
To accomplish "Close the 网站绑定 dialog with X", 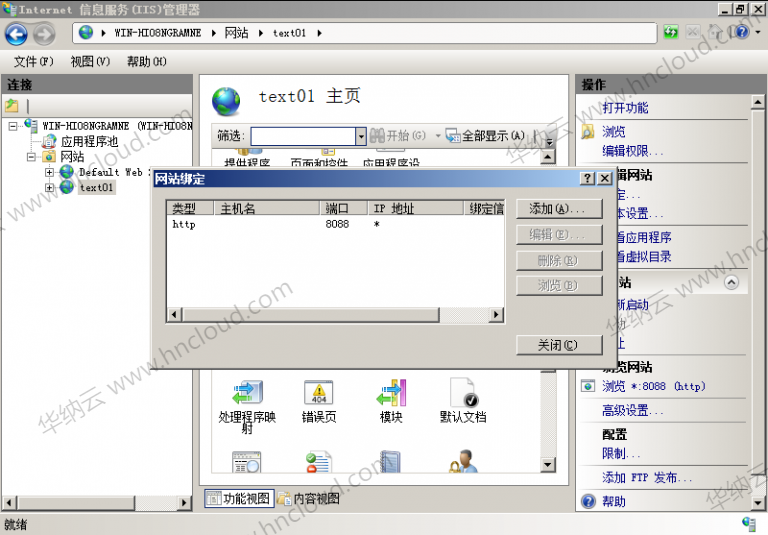I will coord(605,178).
